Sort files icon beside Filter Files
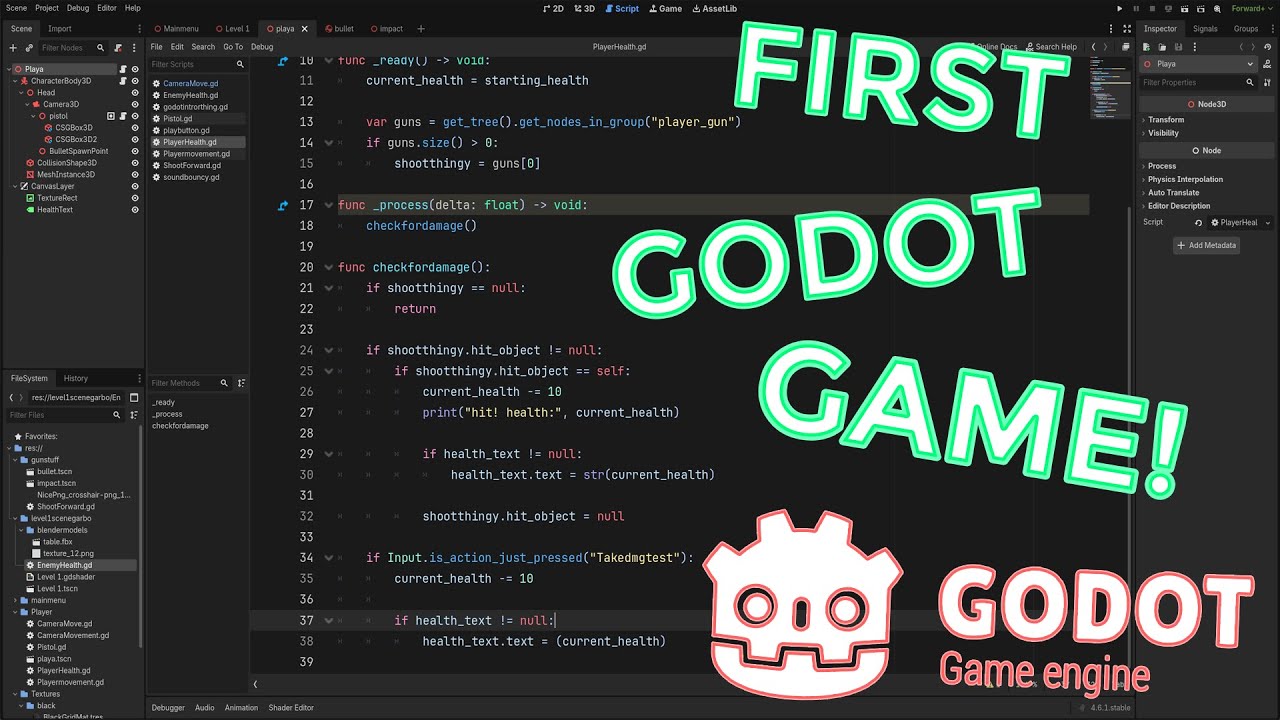Image resolution: width=1280 pixels, height=720 pixels. pos(134,415)
